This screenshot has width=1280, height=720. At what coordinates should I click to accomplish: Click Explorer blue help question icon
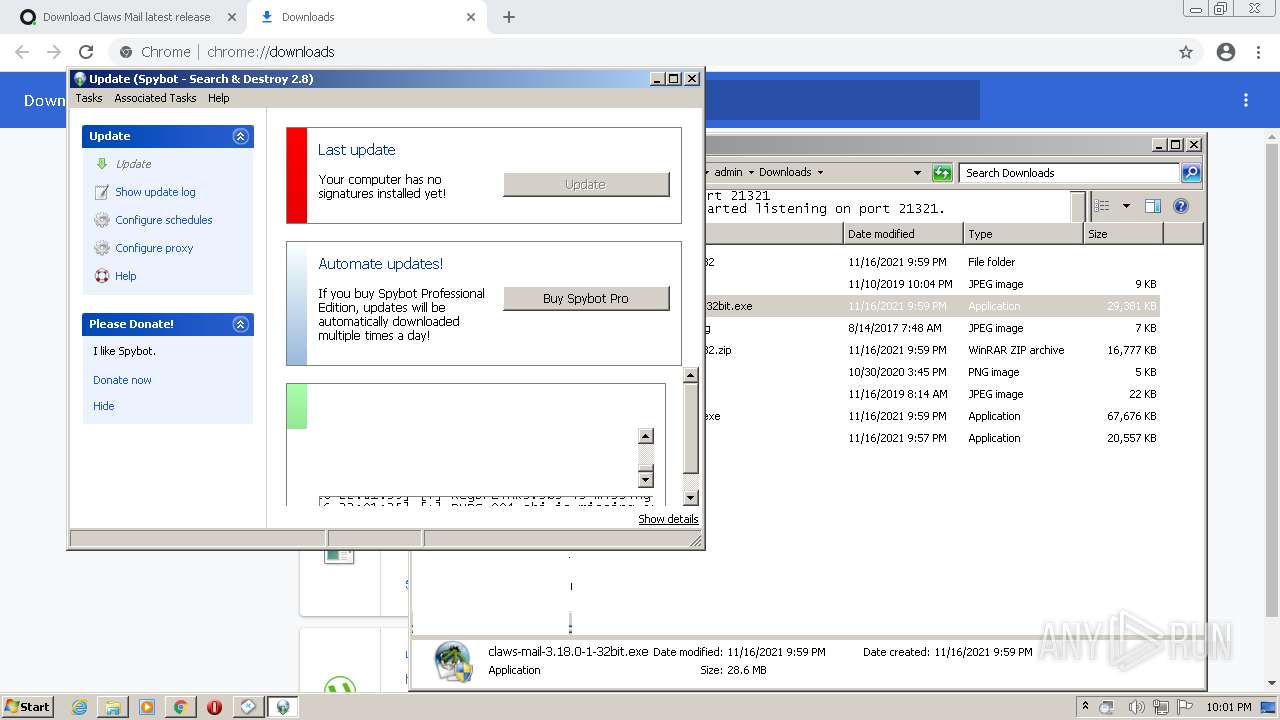[1181, 206]
